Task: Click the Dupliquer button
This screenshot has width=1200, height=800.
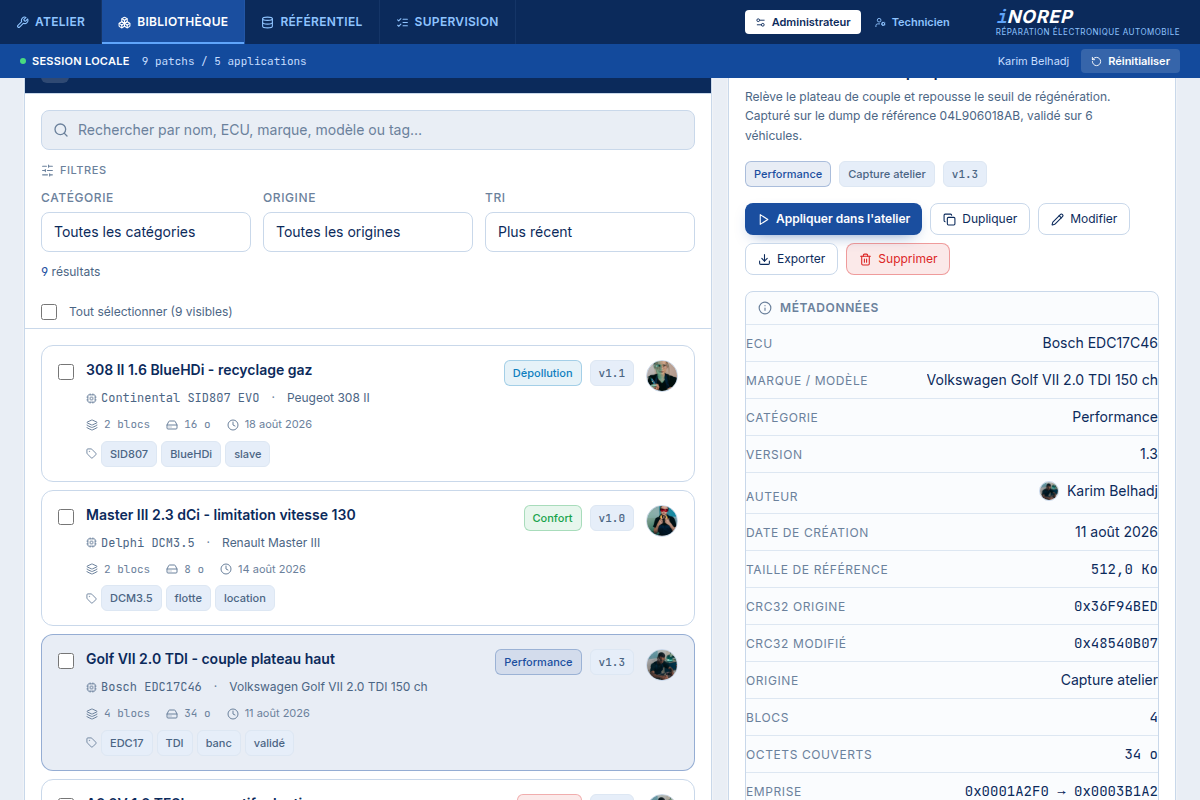Action: pyautogui.click(x=980, y=219)
